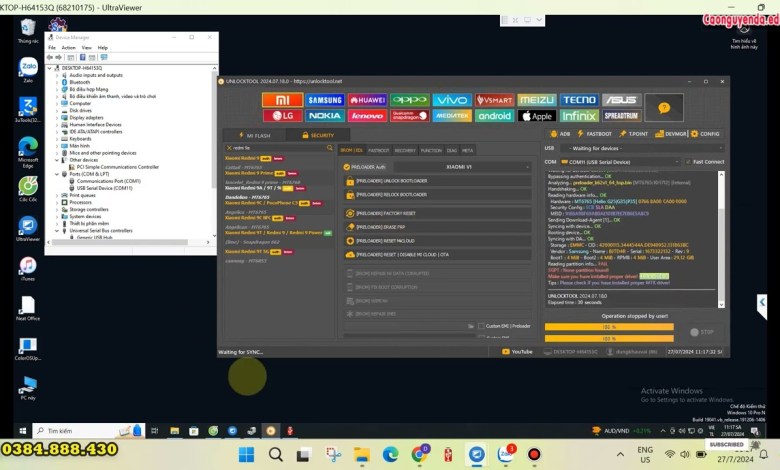This screenshot has width=780, height=470.
Task: Open Device Manager Action menu
Action: (x=69, y=48)
